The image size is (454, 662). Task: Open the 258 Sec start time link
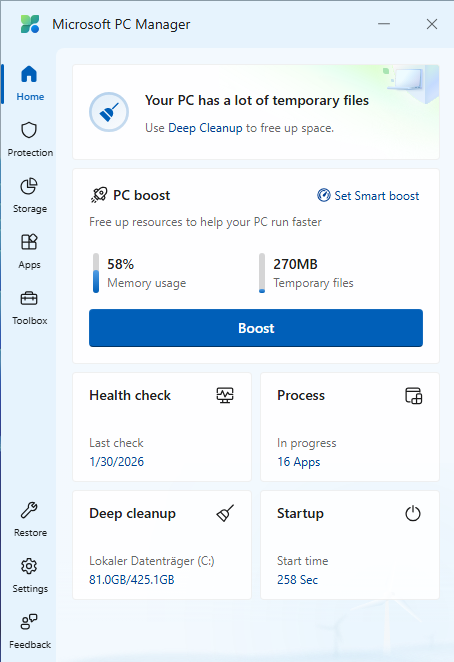[297, 580]
